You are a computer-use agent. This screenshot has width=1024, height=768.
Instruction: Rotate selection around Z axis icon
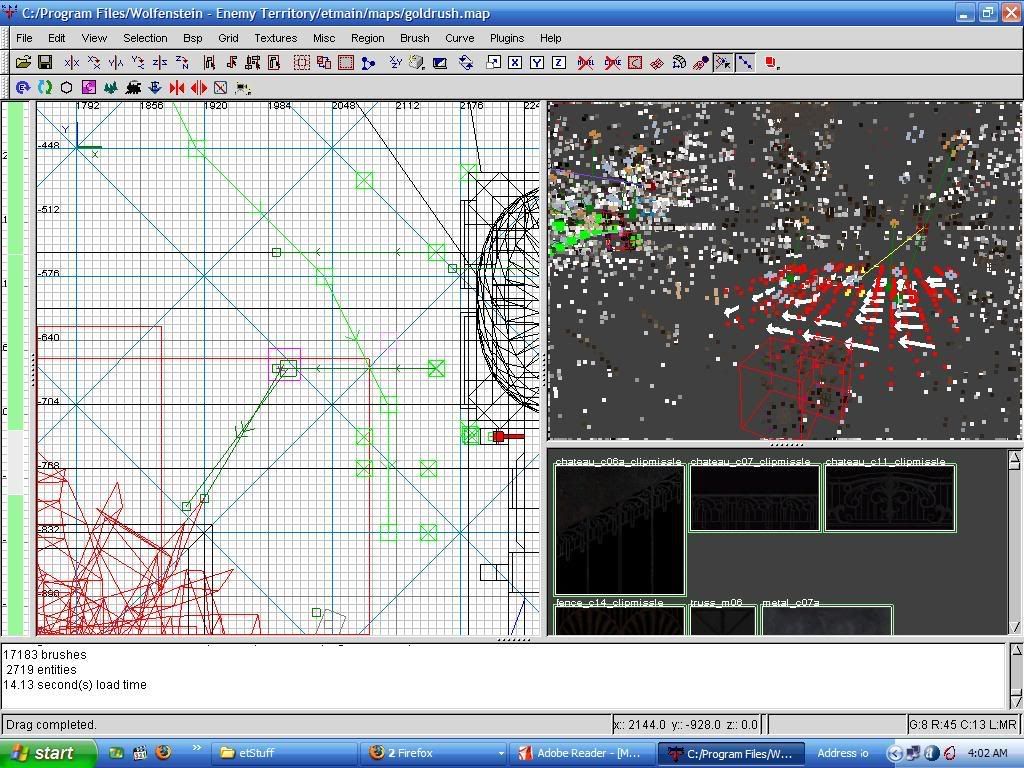[182, 63]
